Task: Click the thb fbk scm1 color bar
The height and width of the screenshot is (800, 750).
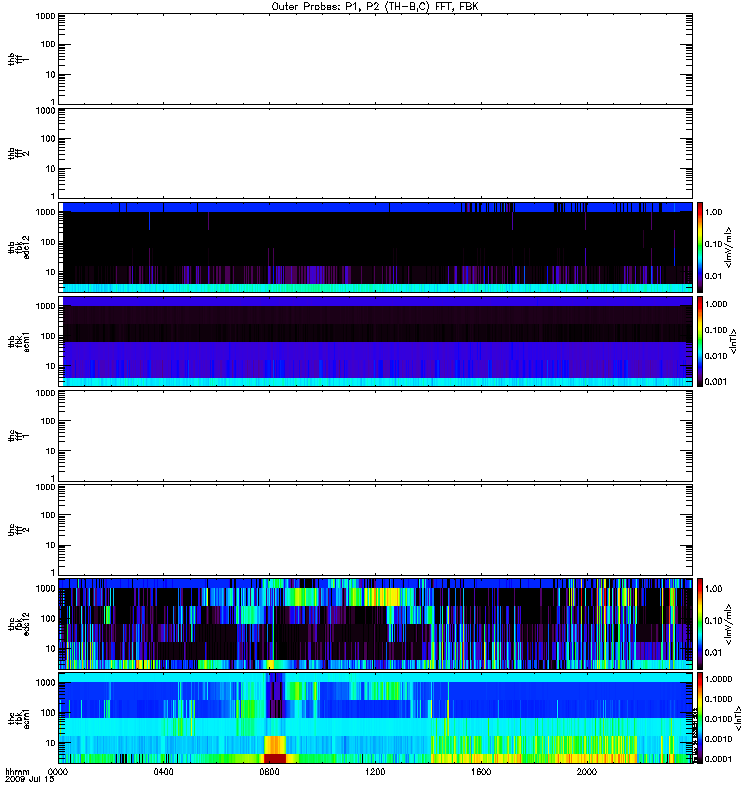Action: [x=700, y=342]
